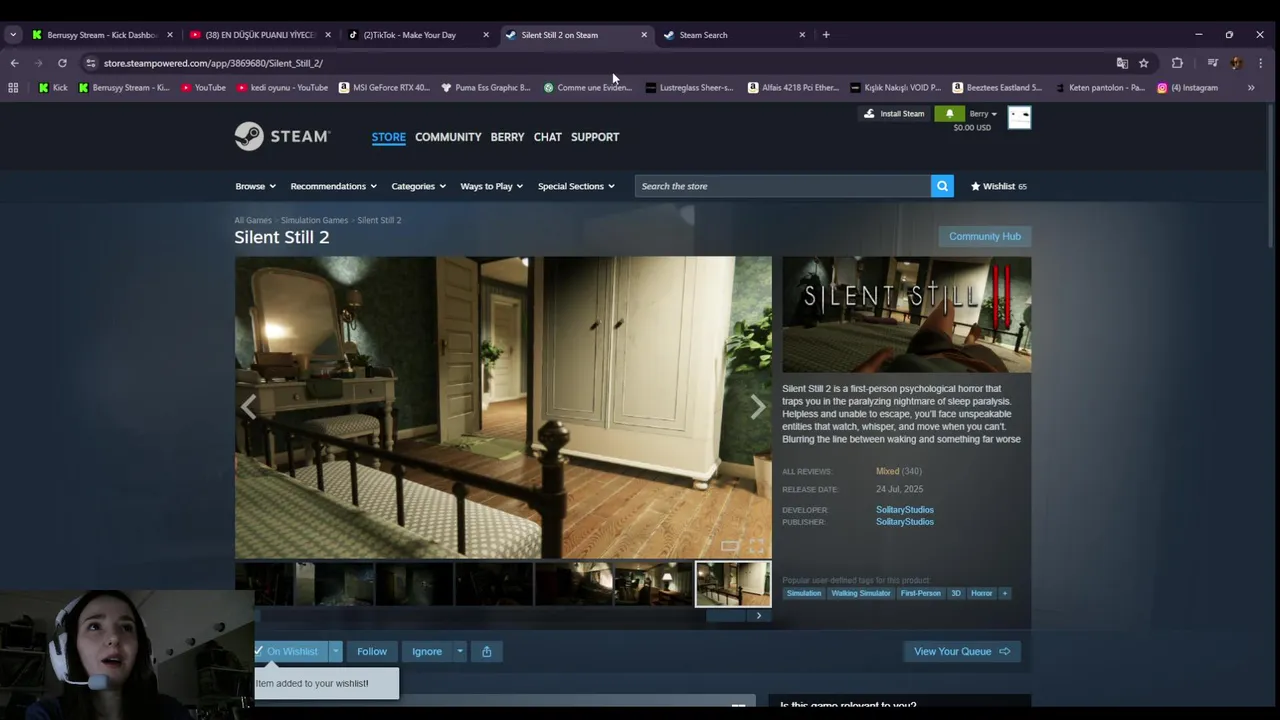
Task: Open the new tab plus button
Action: click(x=826, y=35)
